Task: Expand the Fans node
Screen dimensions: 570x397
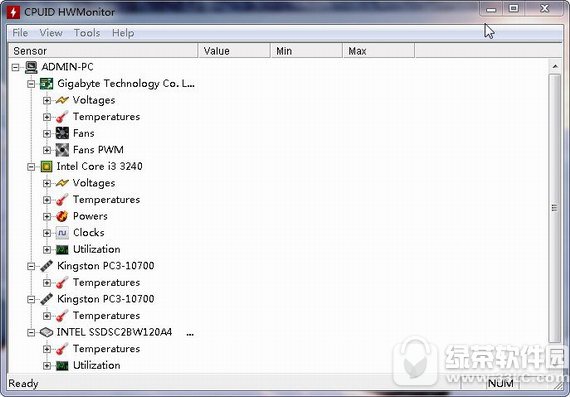Action: pyautogui.click(x=47, y=134)
